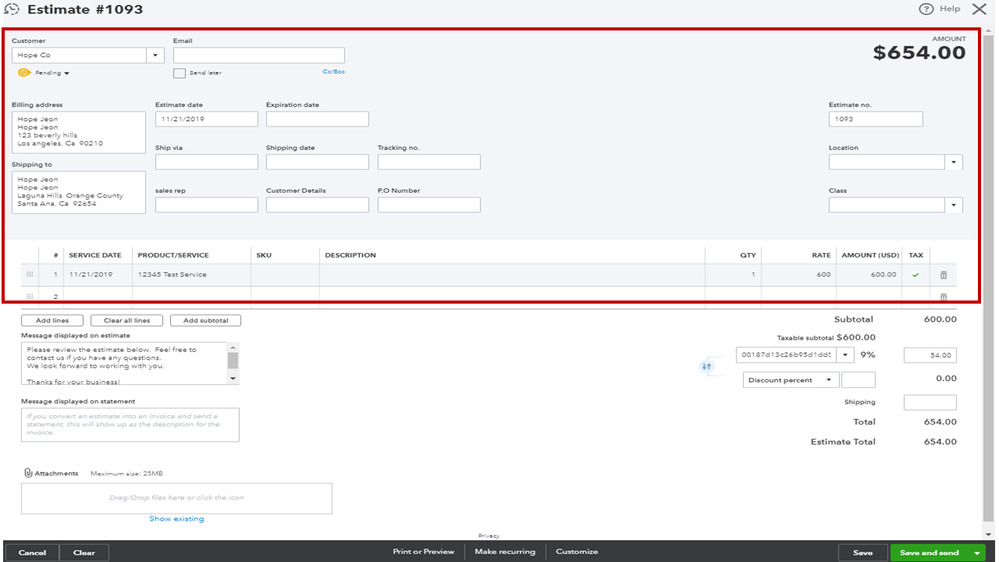The image size is (999, 562).
Task: Click the Shipping to address box
Action: 78,192
